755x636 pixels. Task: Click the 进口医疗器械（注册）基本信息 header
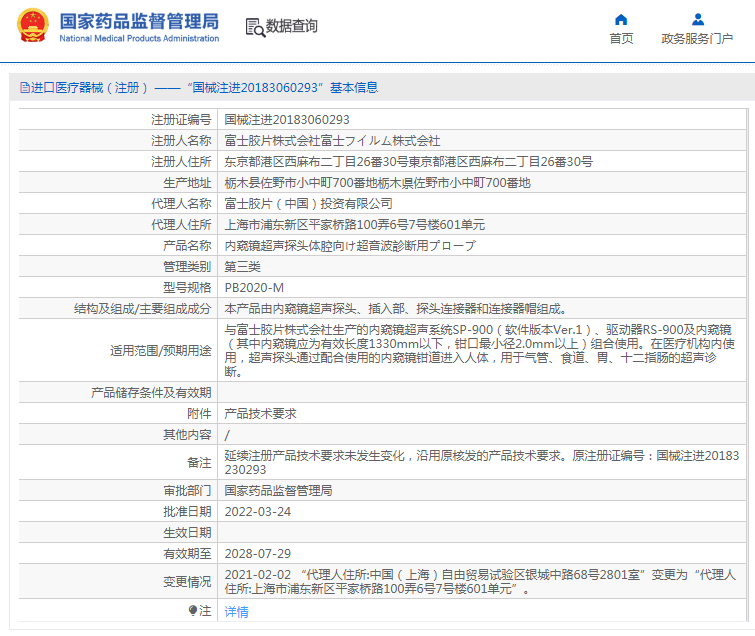(x=199, y=88)
